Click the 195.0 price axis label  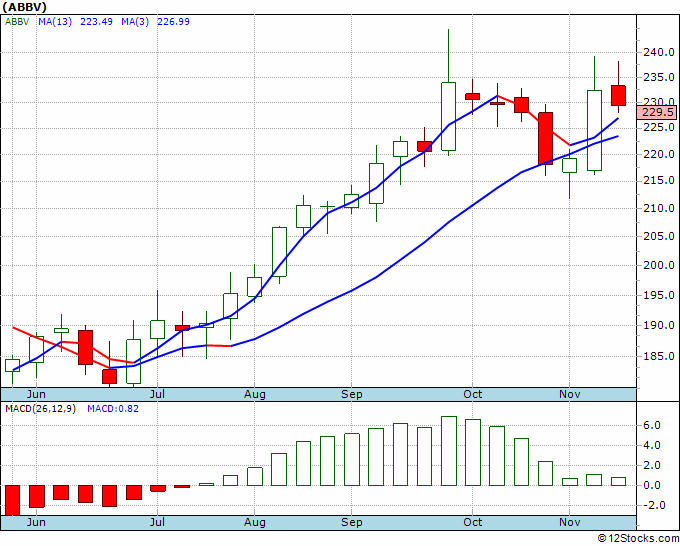pyautogui.click(x=658, y=295)
